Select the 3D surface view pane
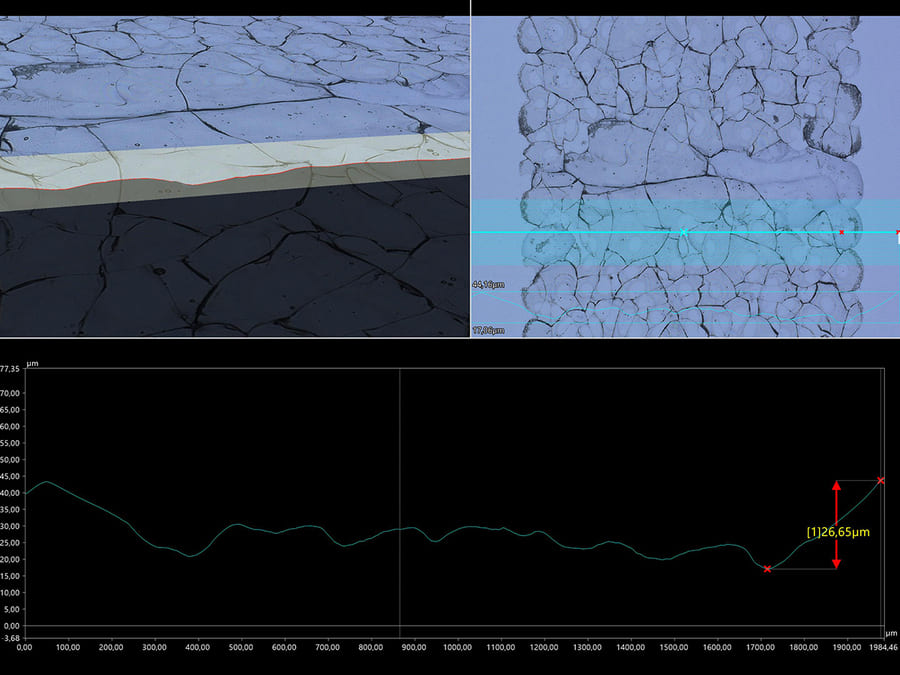This screenshot has width=900, height=675. click(230, 170)
